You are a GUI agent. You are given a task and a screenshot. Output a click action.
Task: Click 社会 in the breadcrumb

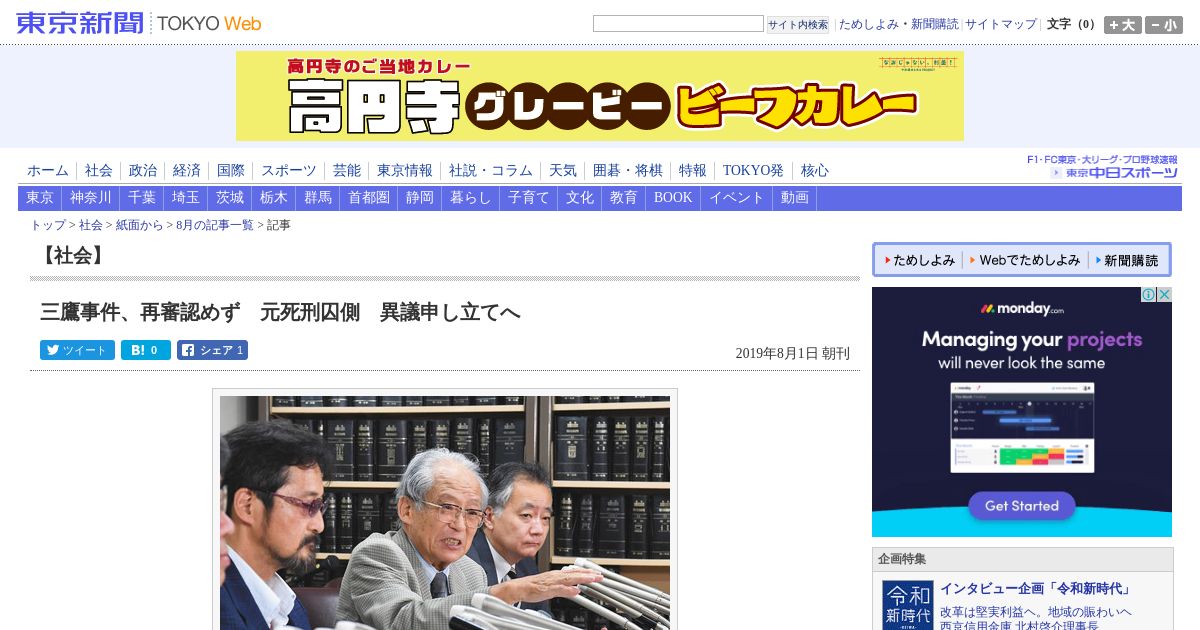(x=91, y=225)
